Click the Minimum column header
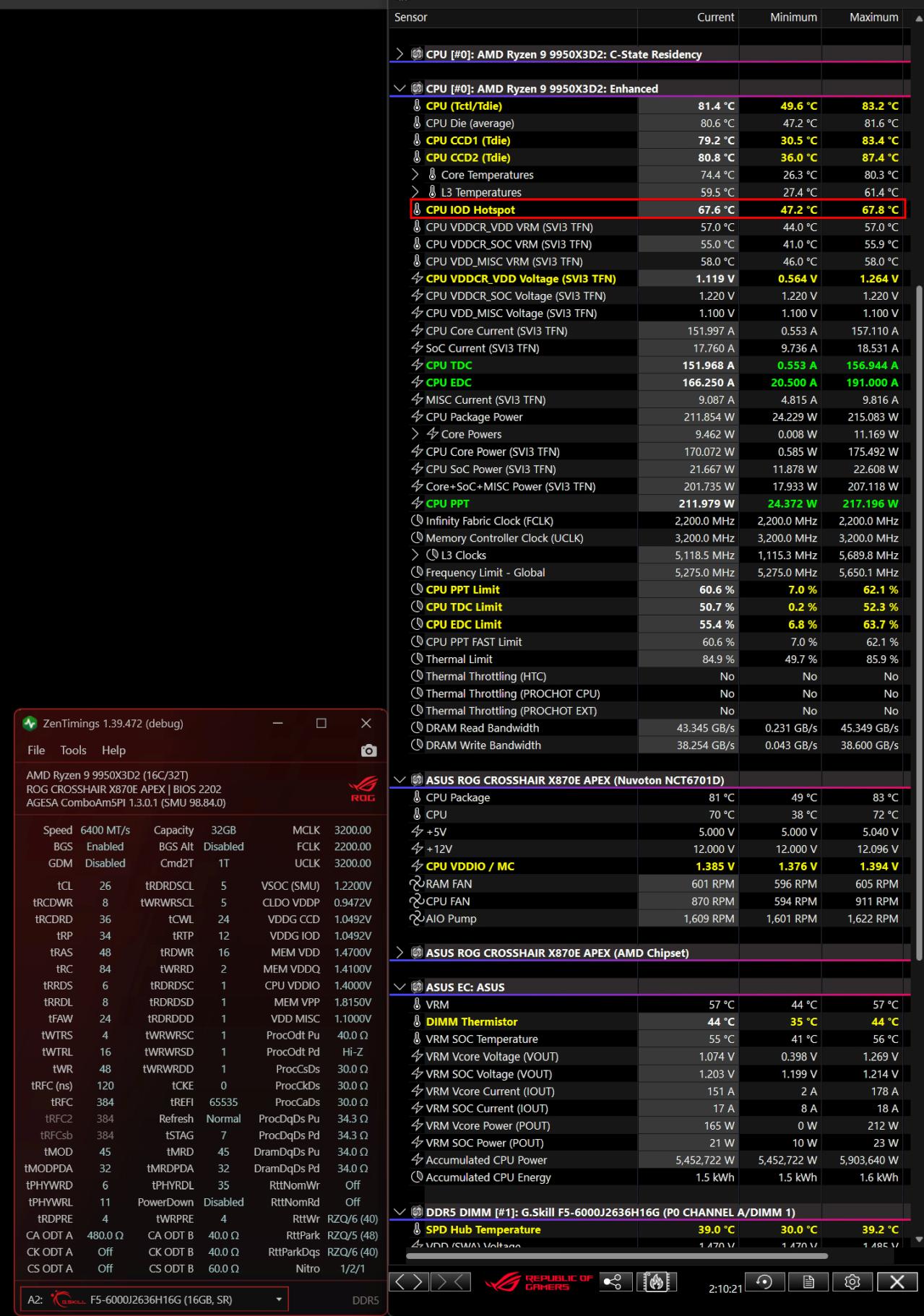The width and height of the screenshot is (924, 1316). point(780,17)
